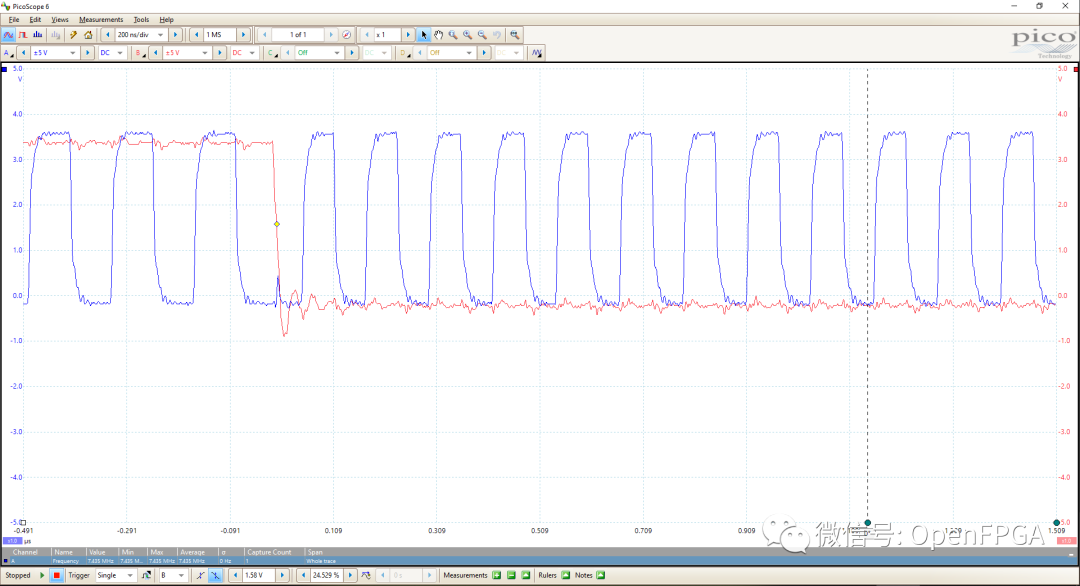Select the hand pan tool
This screenshot has height=586, width=1080.
coord(438,35)
